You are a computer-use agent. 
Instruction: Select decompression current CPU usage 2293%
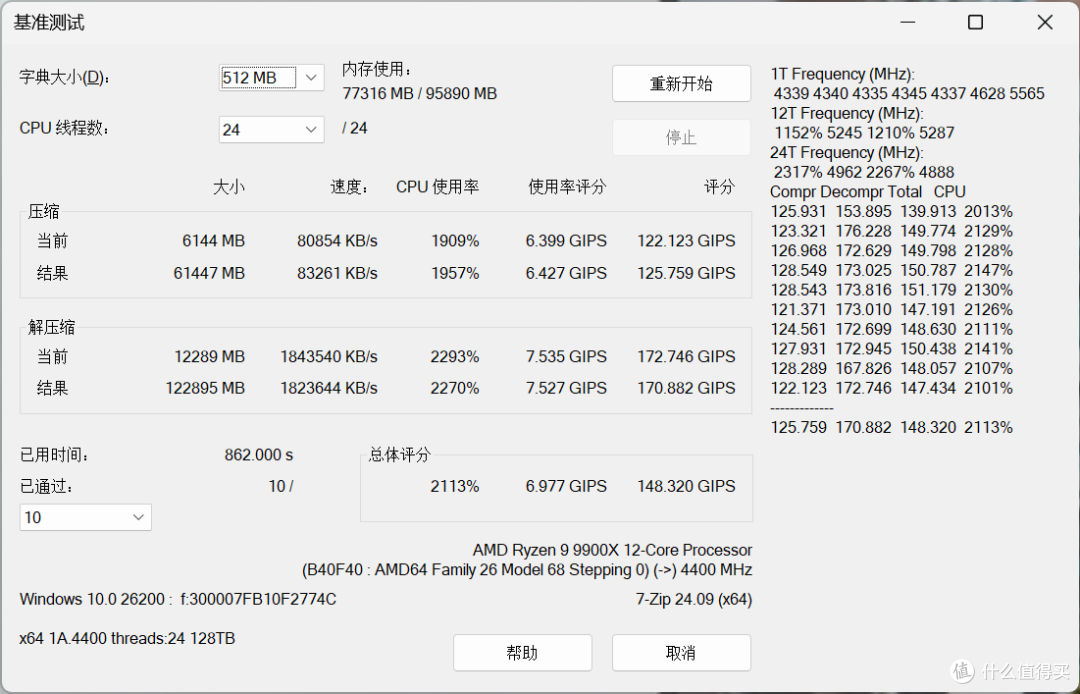[455, 357]
